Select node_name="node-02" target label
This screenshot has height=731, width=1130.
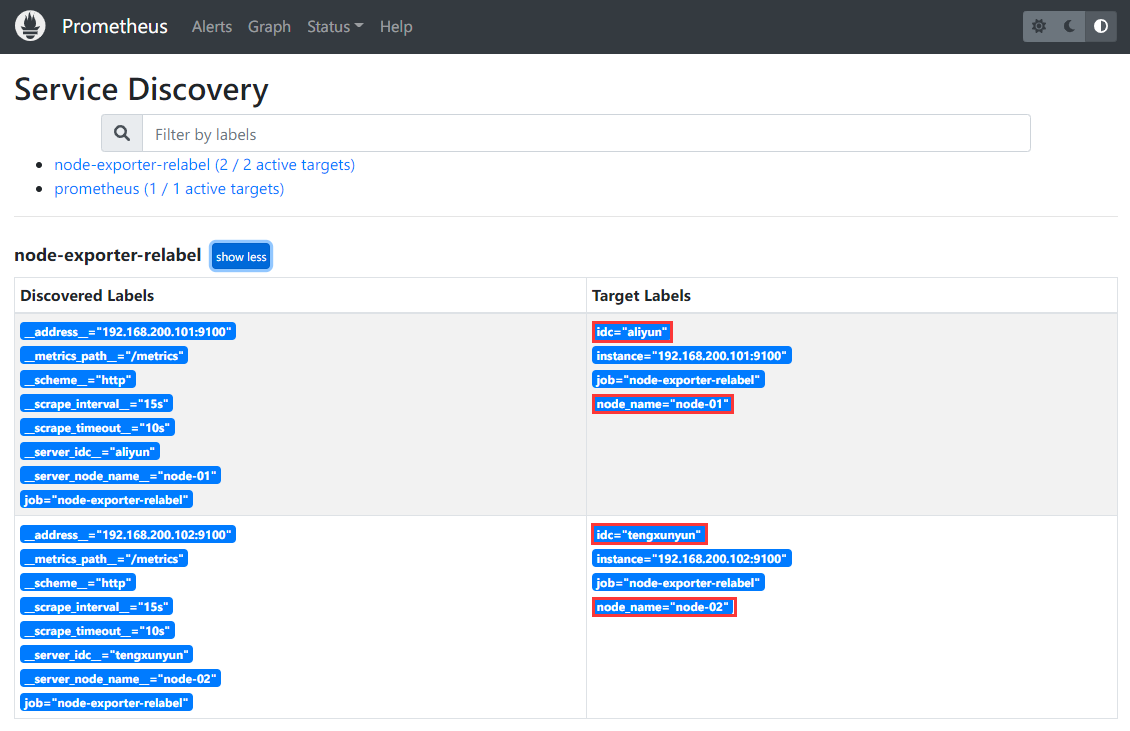(x=664, y=607)
